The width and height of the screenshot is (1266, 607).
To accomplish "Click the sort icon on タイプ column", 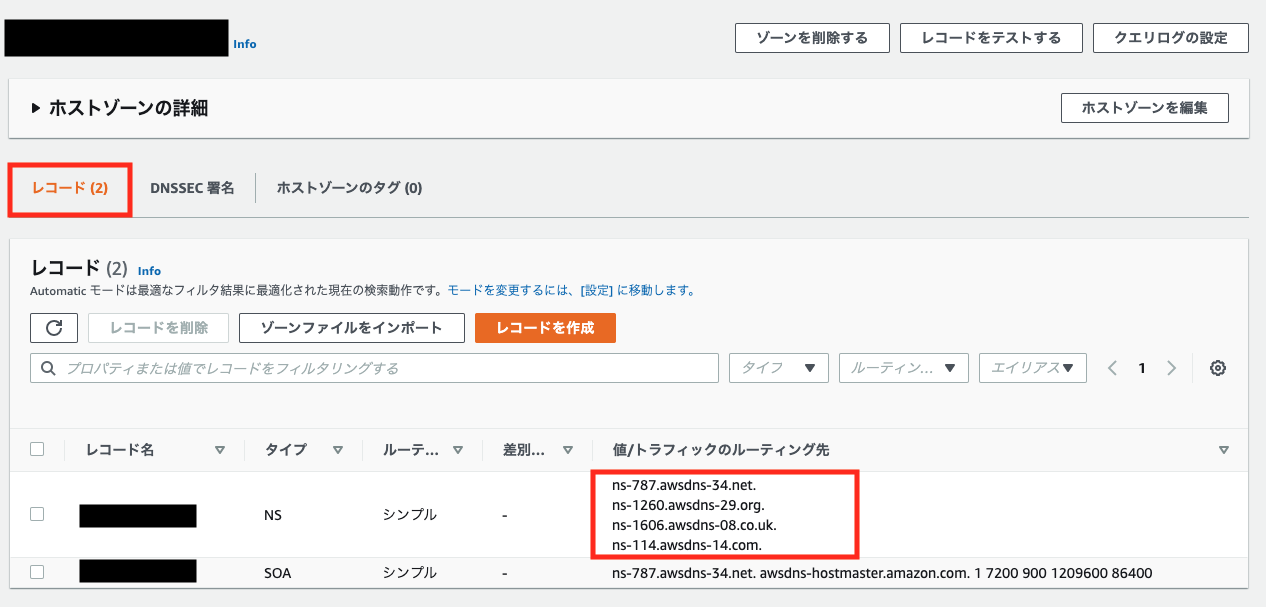I will 337,449.
